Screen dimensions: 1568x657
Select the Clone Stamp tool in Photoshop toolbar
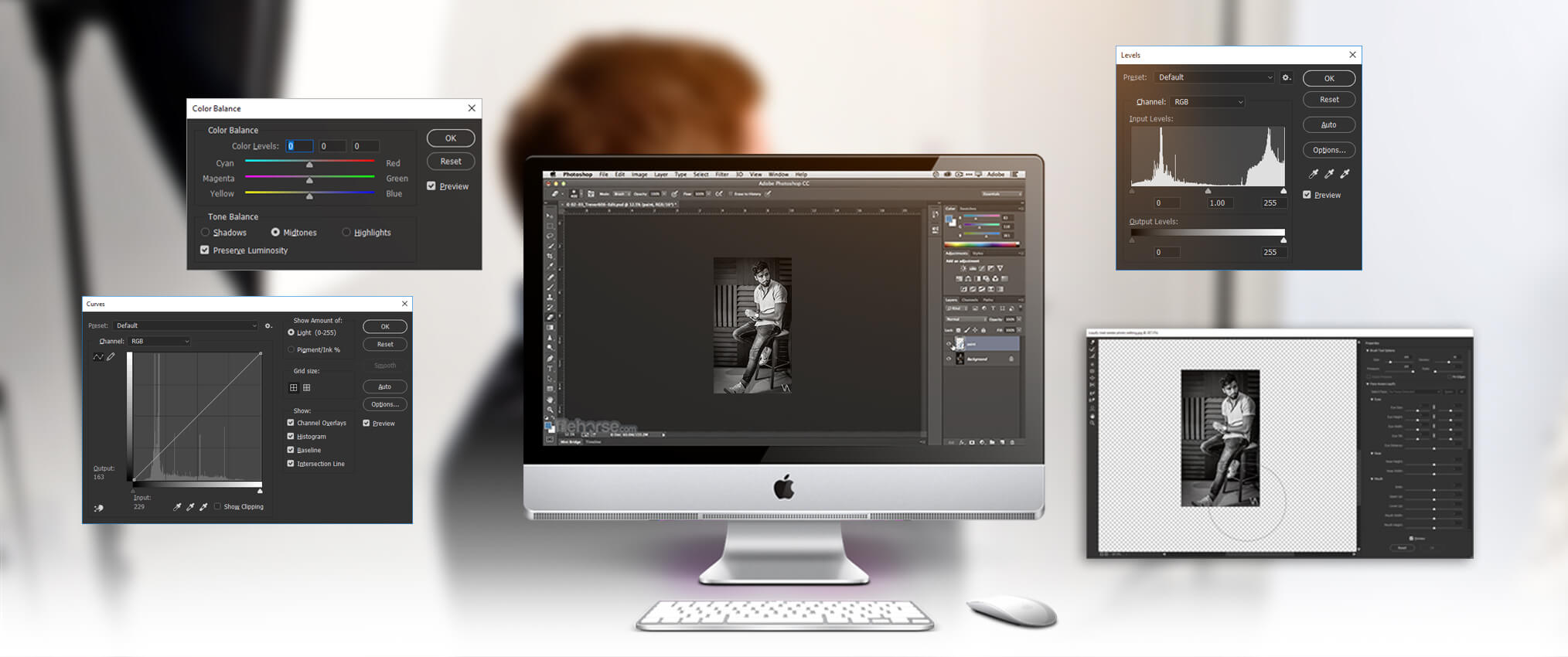[x=550, y=297]
